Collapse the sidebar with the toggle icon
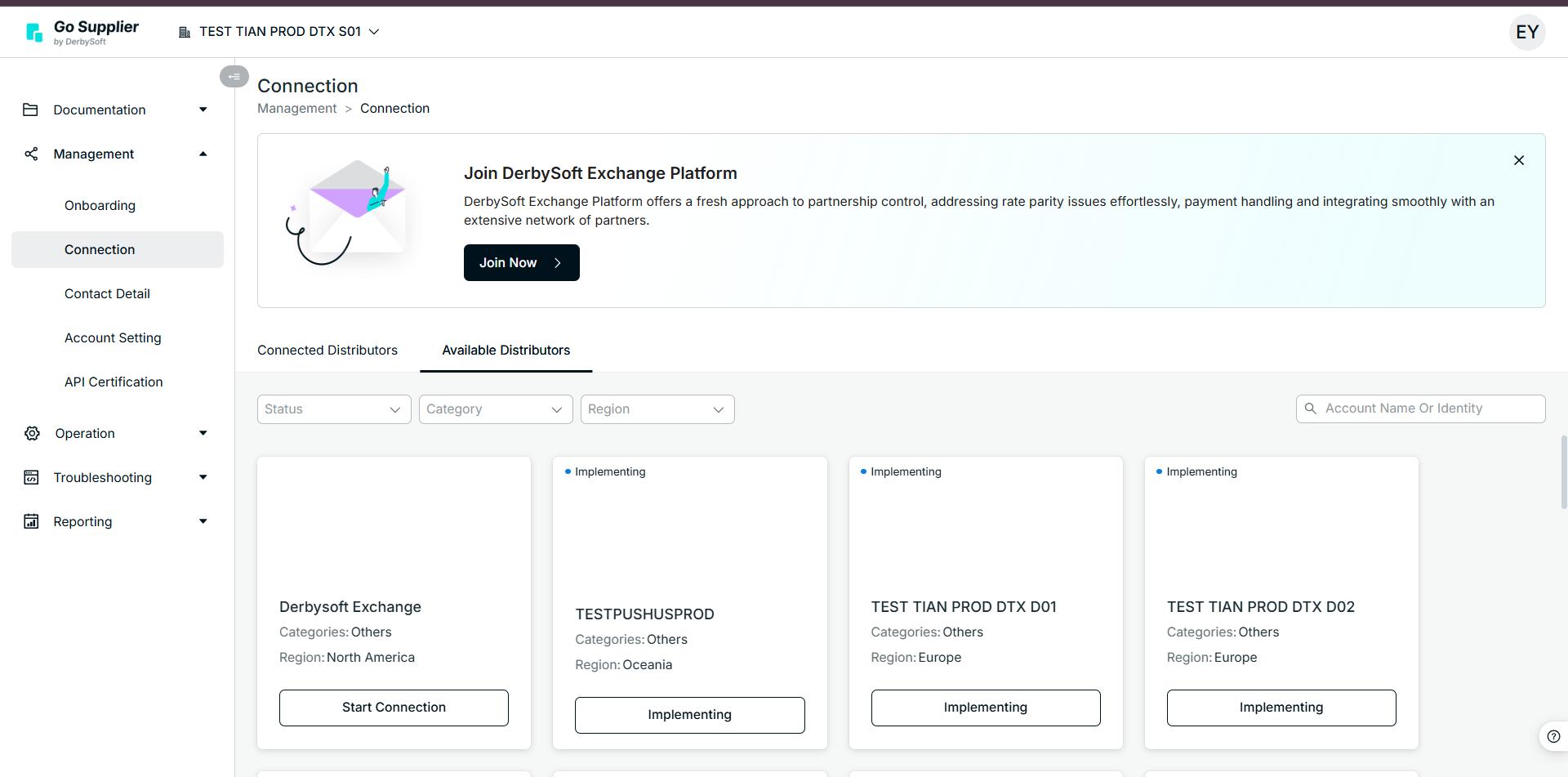1568x777 pixels. point(234,76)
